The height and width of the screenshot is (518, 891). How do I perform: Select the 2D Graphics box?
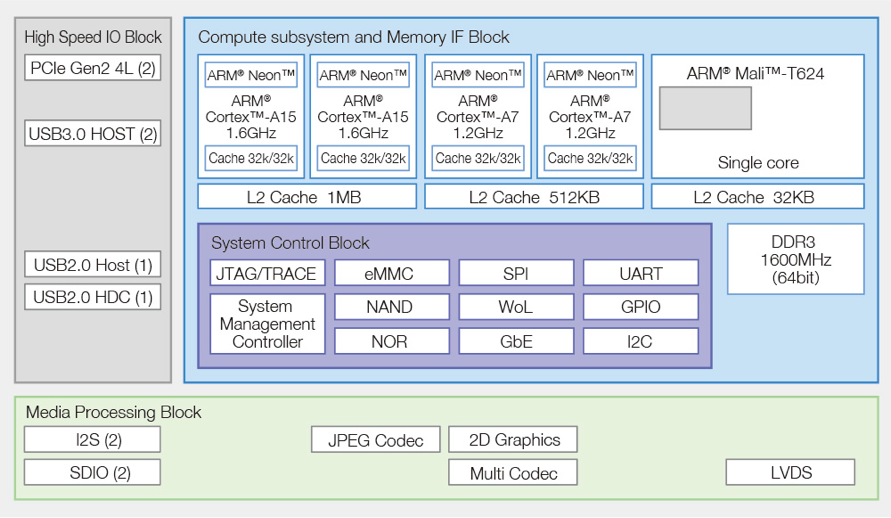[x=513, y=440]
